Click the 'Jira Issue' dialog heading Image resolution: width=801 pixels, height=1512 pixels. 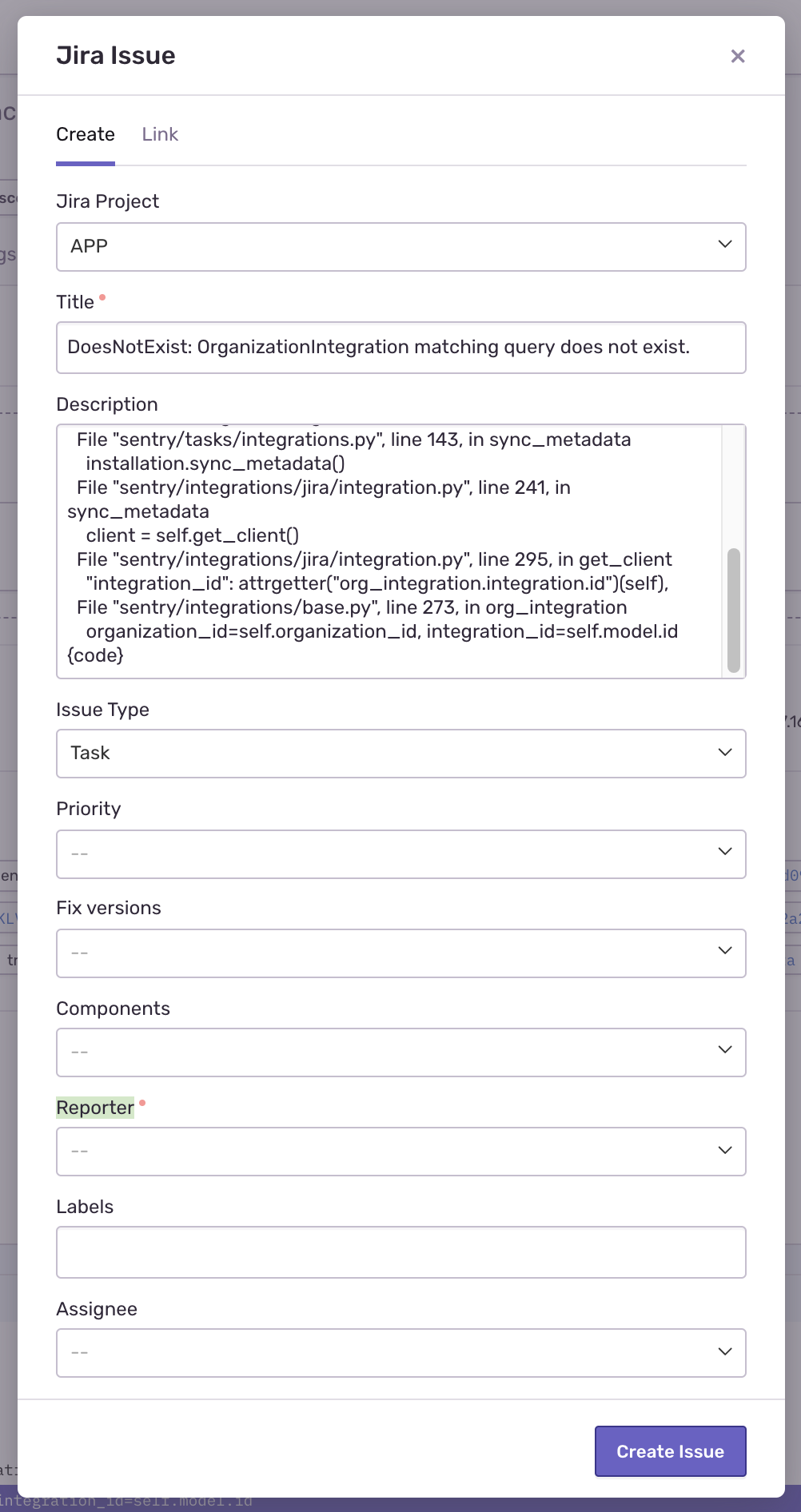pyautogui.click(x=116, y=55)
